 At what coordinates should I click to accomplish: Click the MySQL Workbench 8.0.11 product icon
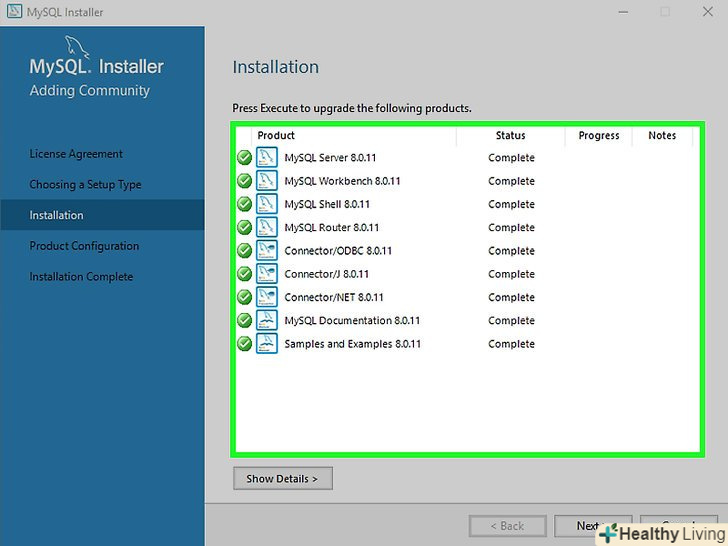point(267,181)
